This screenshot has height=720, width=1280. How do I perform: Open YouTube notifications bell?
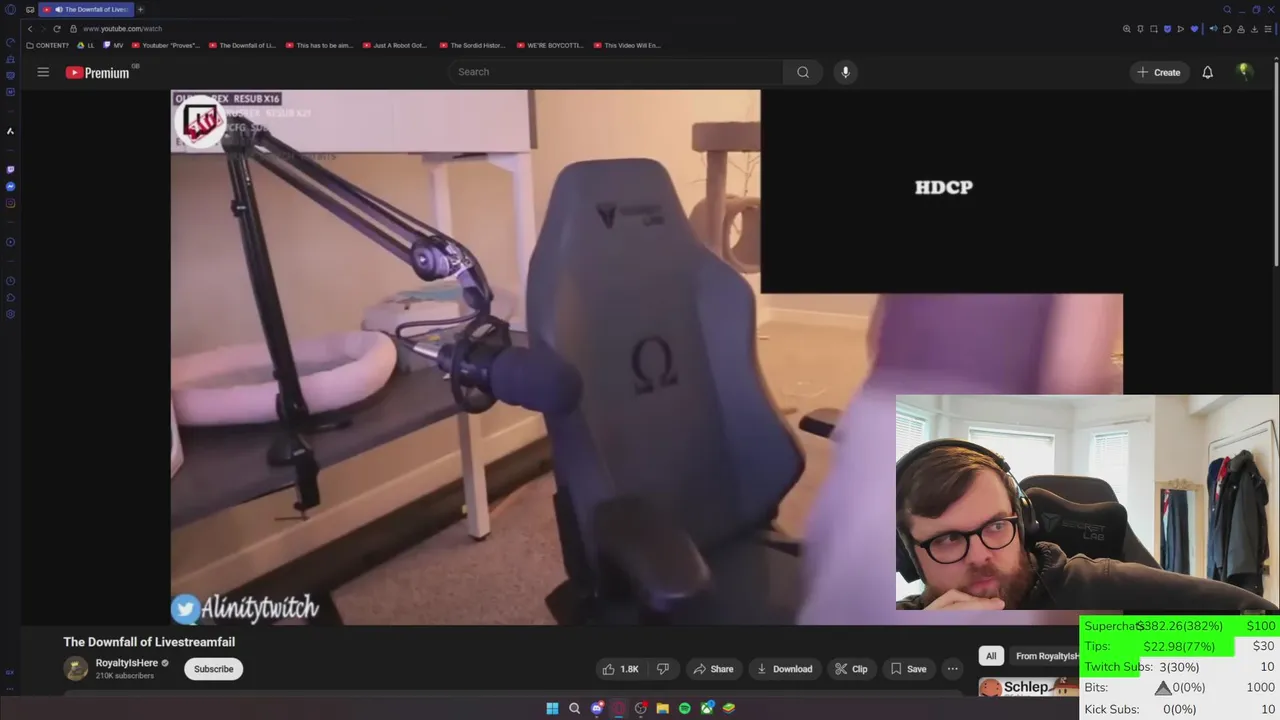tap(1207, 72)
